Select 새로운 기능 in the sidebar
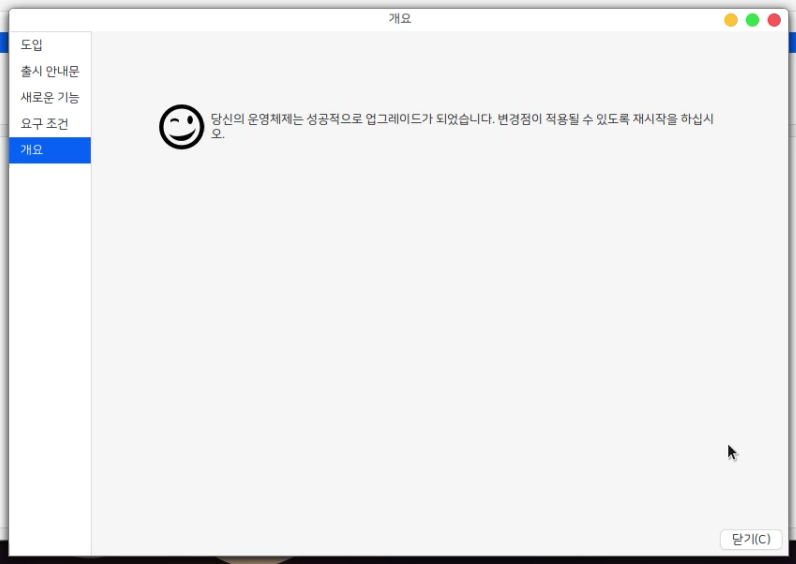The image size is (796, 564). (49, 97)
